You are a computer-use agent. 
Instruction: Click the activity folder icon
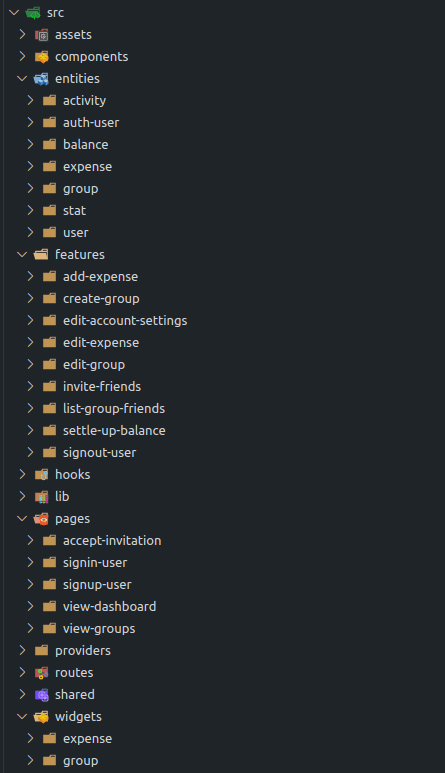[x=49, y=101]
